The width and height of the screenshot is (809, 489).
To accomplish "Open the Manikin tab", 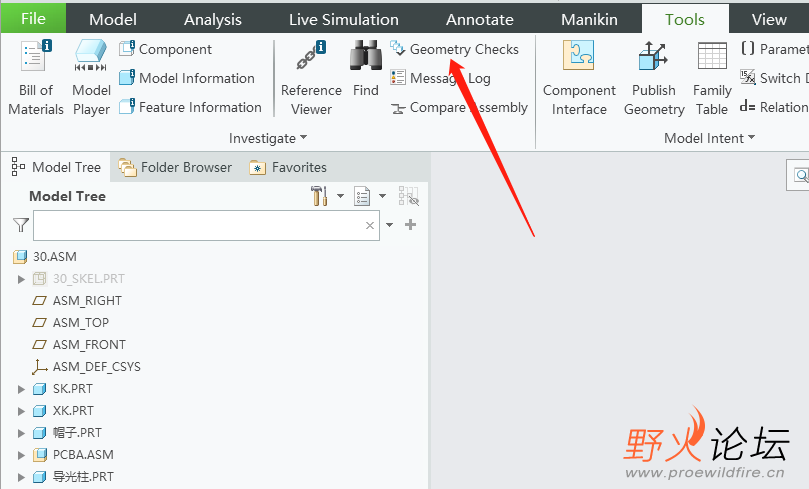I will pyautogui.click(x=589, y=19).
